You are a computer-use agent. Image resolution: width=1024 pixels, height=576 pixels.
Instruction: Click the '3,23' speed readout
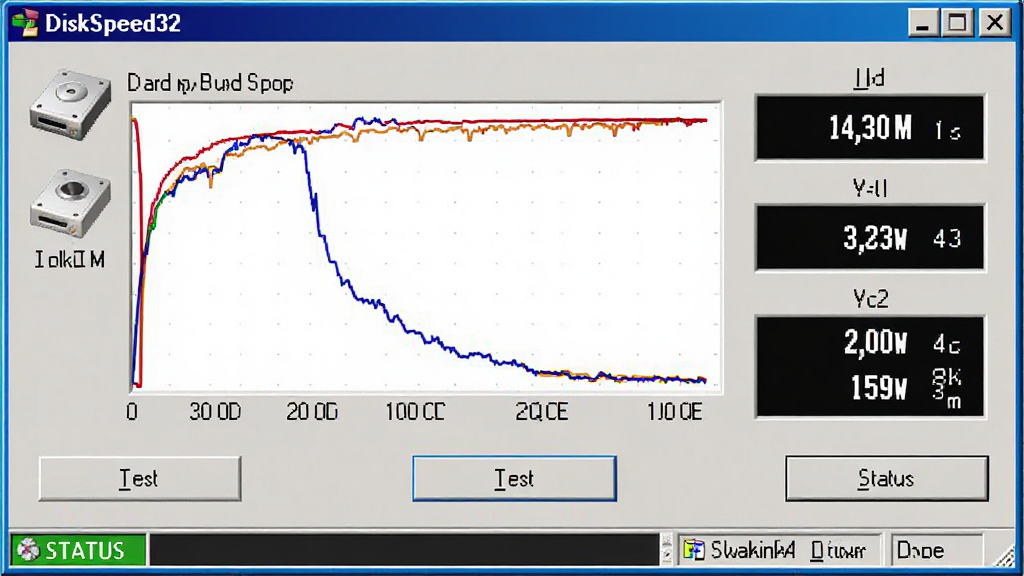875,238
